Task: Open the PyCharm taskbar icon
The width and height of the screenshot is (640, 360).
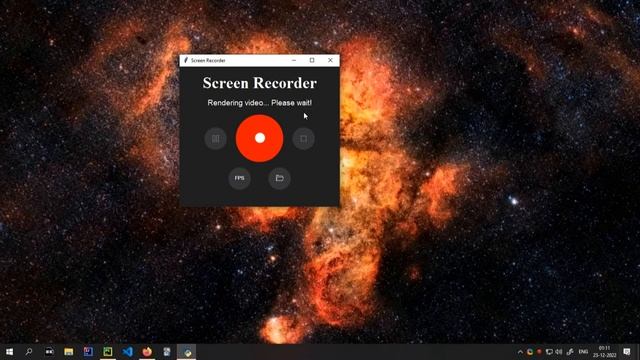Action: pos(108,351)
